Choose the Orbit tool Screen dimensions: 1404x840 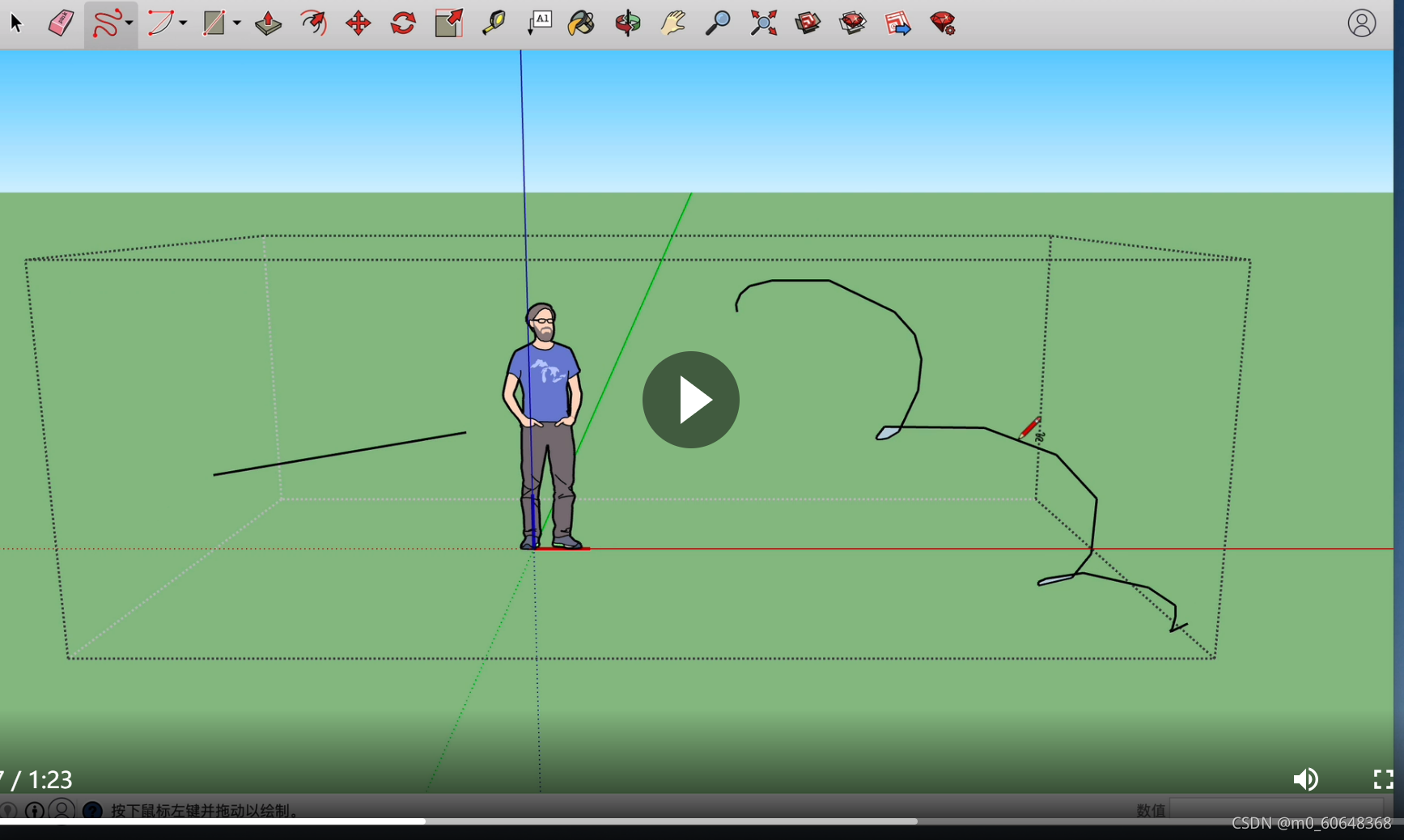click(x=627, y=23)
